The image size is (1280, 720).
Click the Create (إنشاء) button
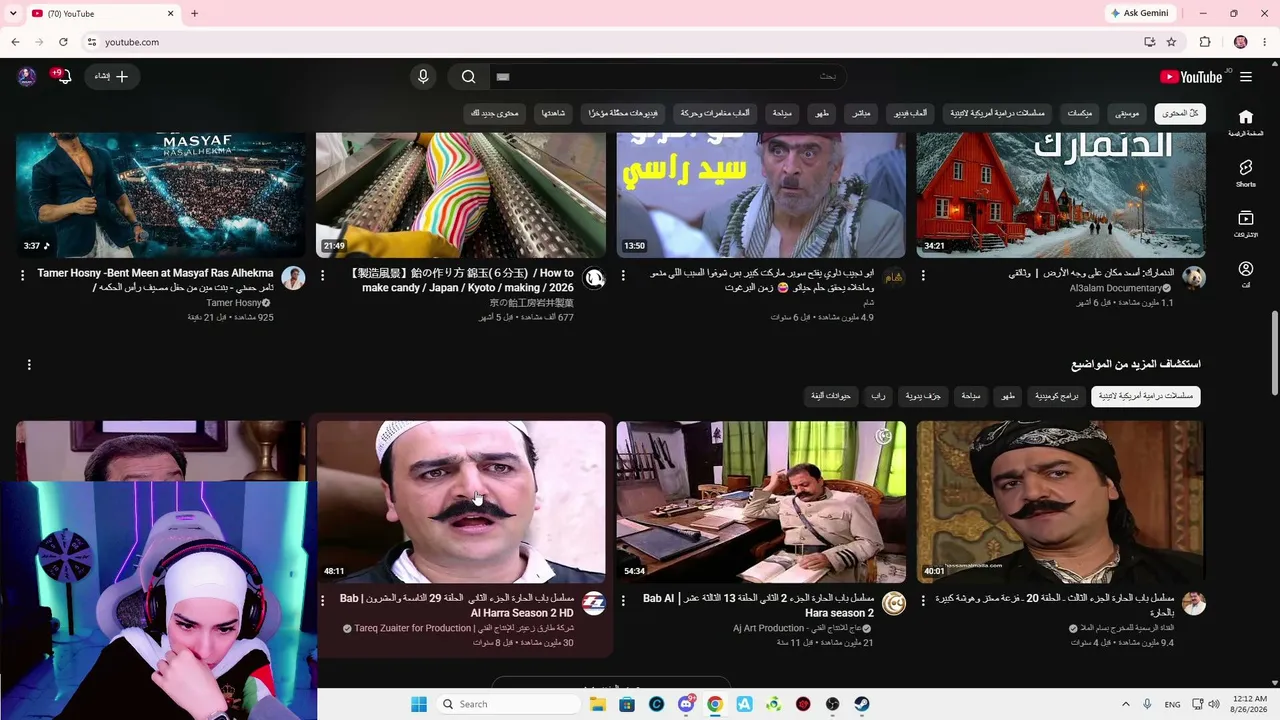tap(112, 77)
